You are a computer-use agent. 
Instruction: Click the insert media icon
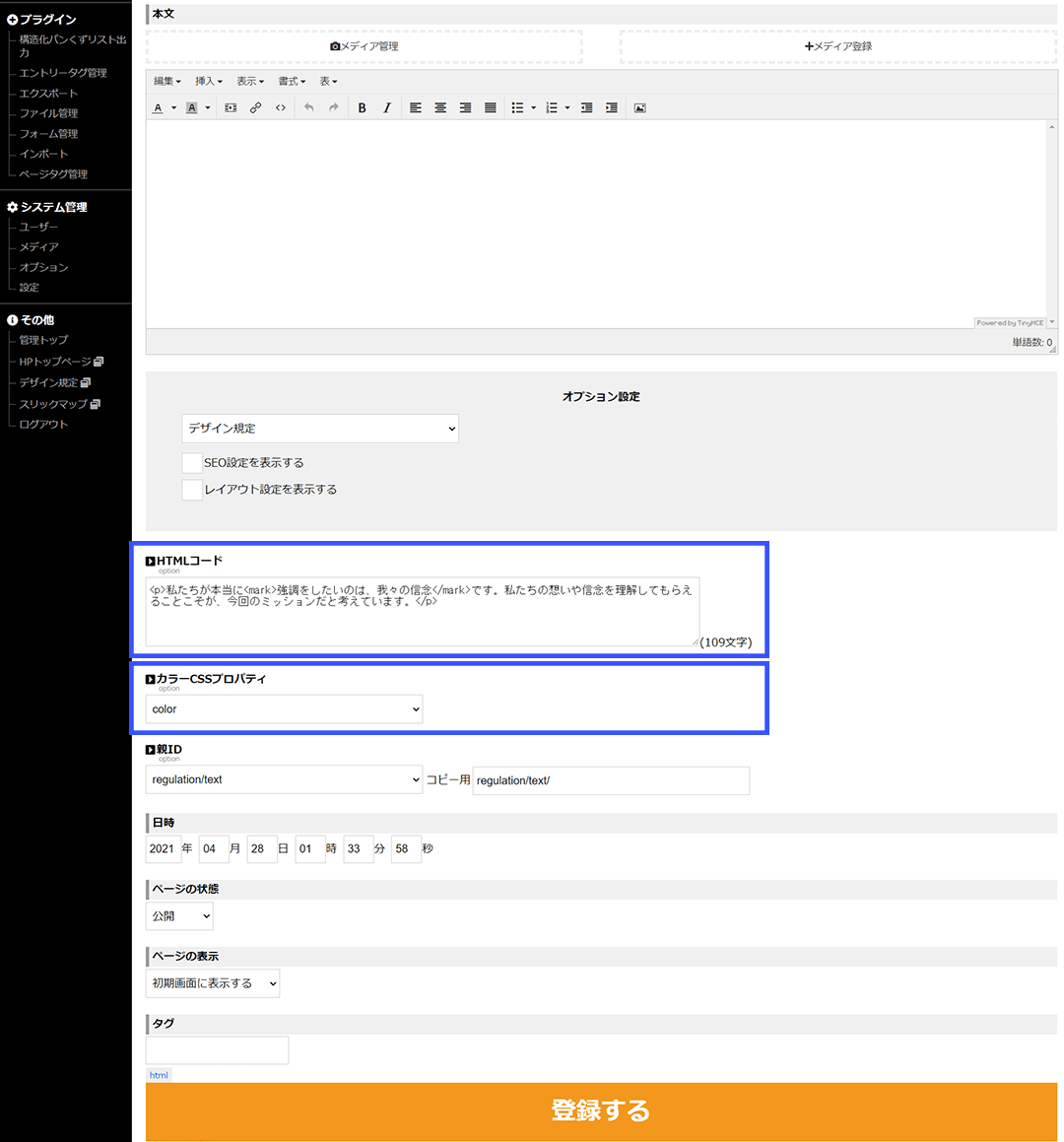[231, 107]
